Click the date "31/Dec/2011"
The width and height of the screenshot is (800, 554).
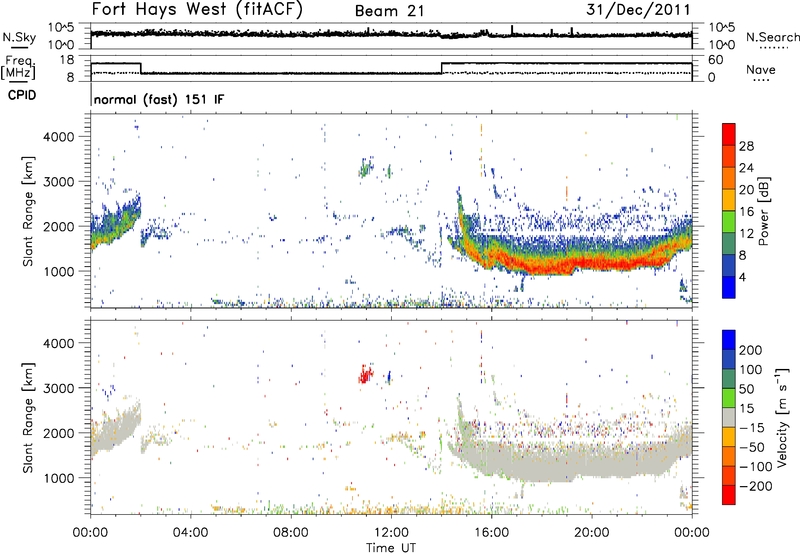638,10
